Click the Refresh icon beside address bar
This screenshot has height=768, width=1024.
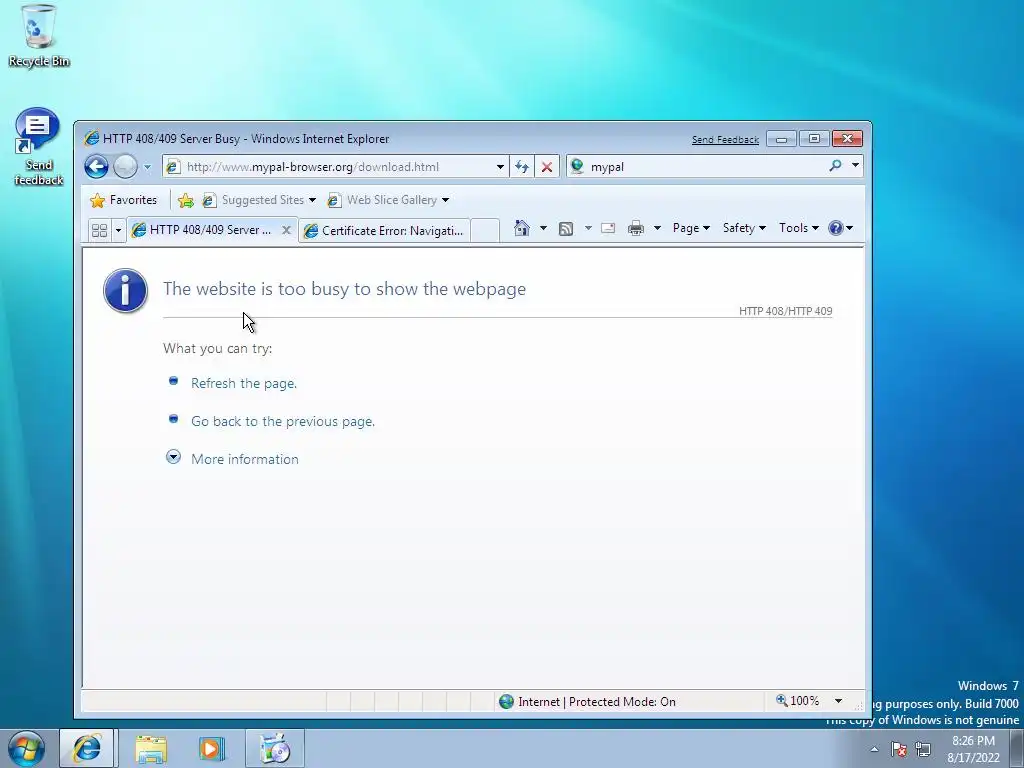(x=522, y=167)
